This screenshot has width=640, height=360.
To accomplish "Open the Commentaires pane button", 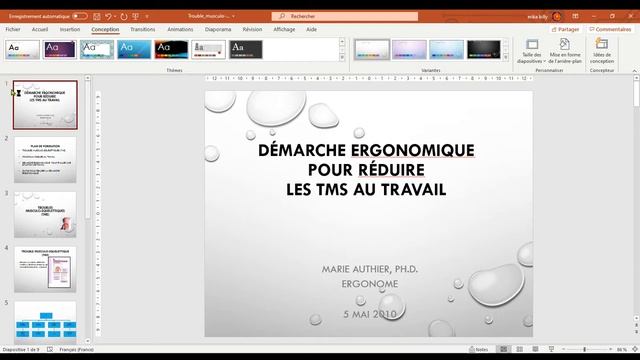I will click(610, 29).
